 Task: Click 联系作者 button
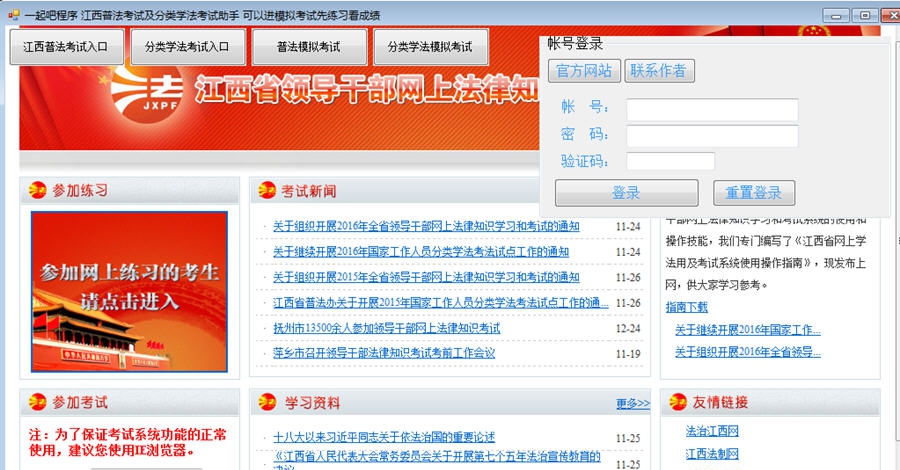pyautogui.click(x=659, y=71)
